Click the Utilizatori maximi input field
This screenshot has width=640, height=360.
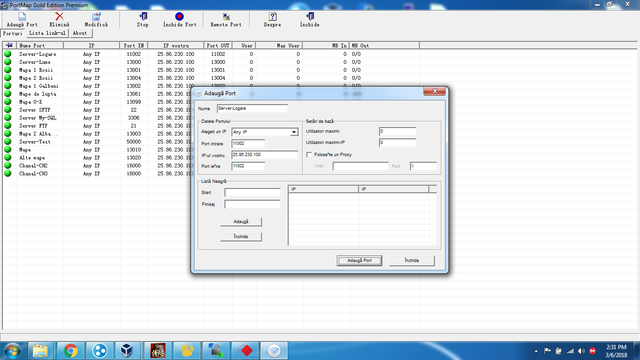[x=398, y=131]
